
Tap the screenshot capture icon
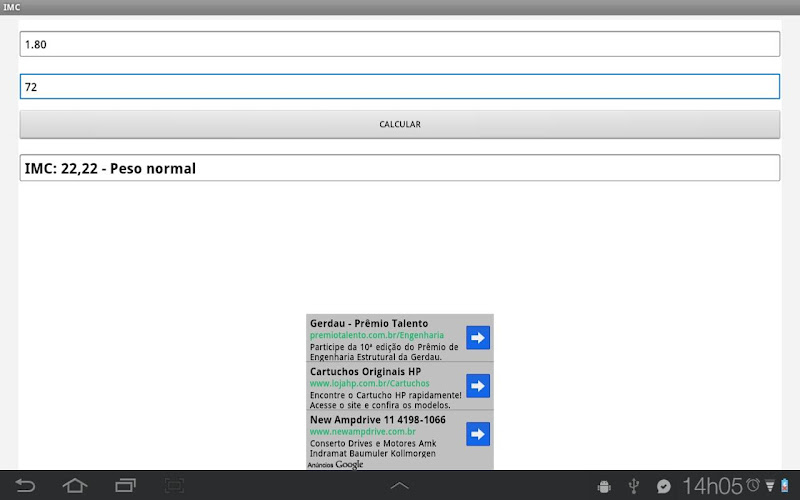[x=174, y=486]
